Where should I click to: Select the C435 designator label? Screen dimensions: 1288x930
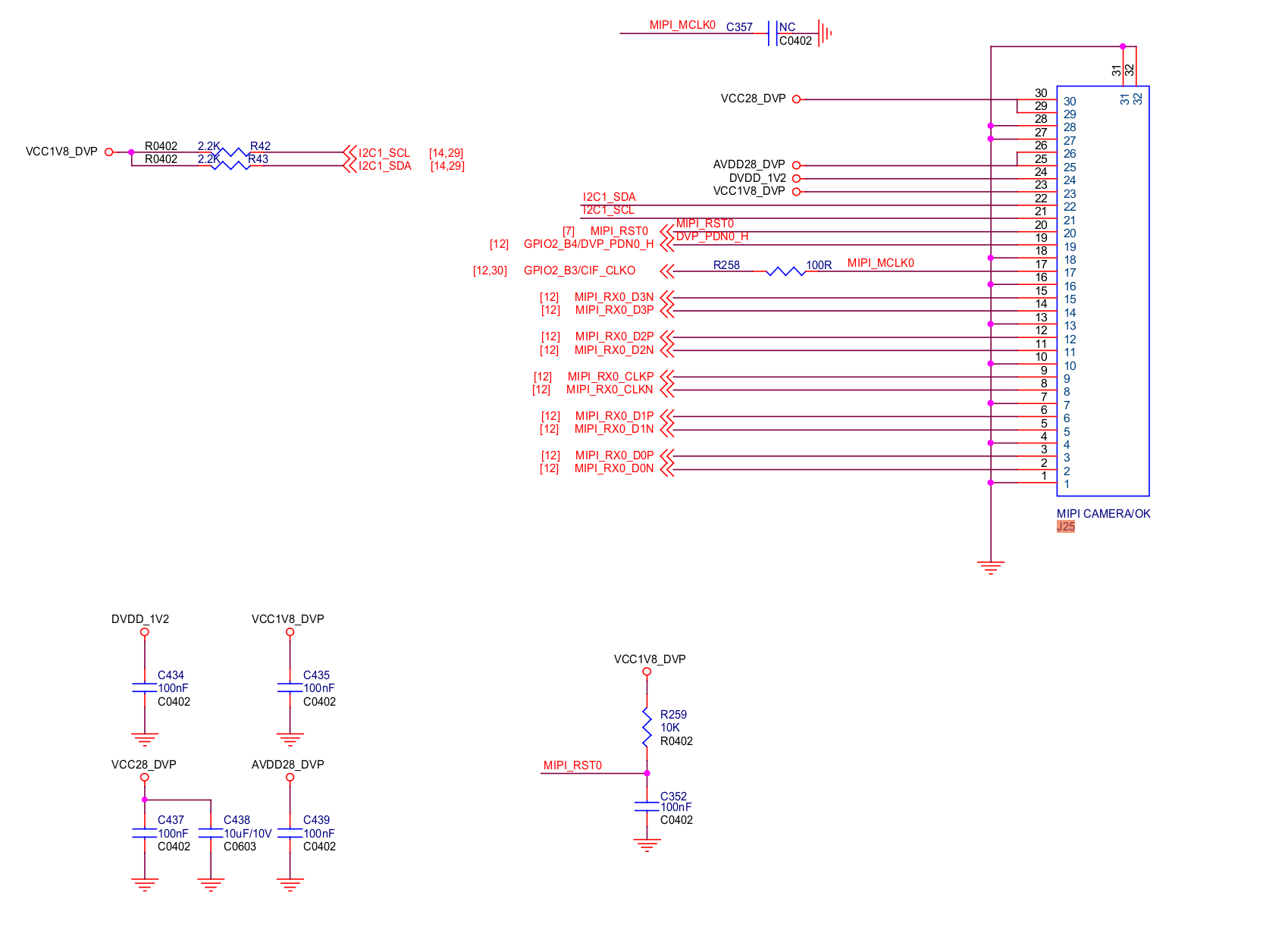316,675
